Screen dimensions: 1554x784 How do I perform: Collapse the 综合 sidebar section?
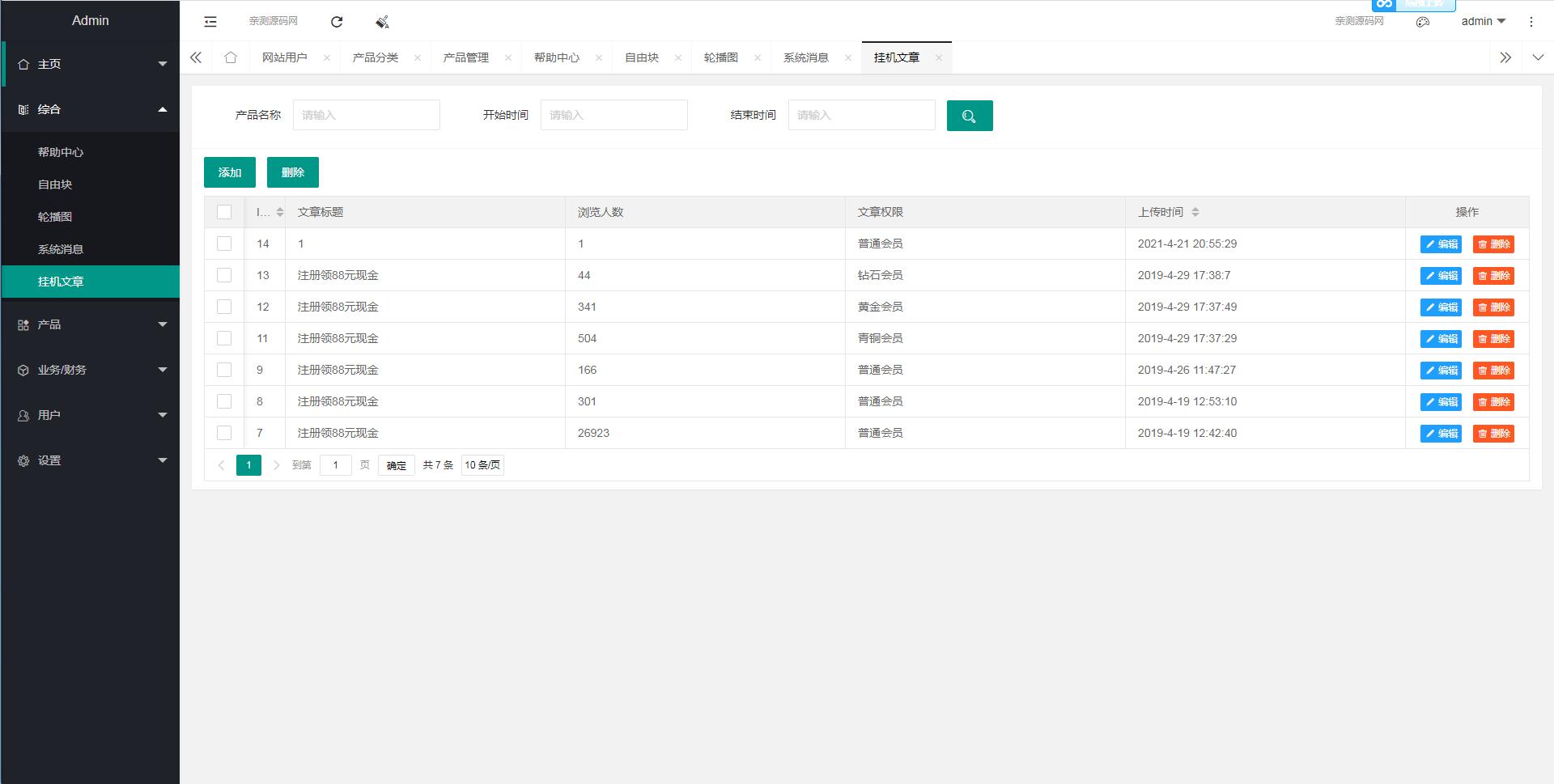90,108
